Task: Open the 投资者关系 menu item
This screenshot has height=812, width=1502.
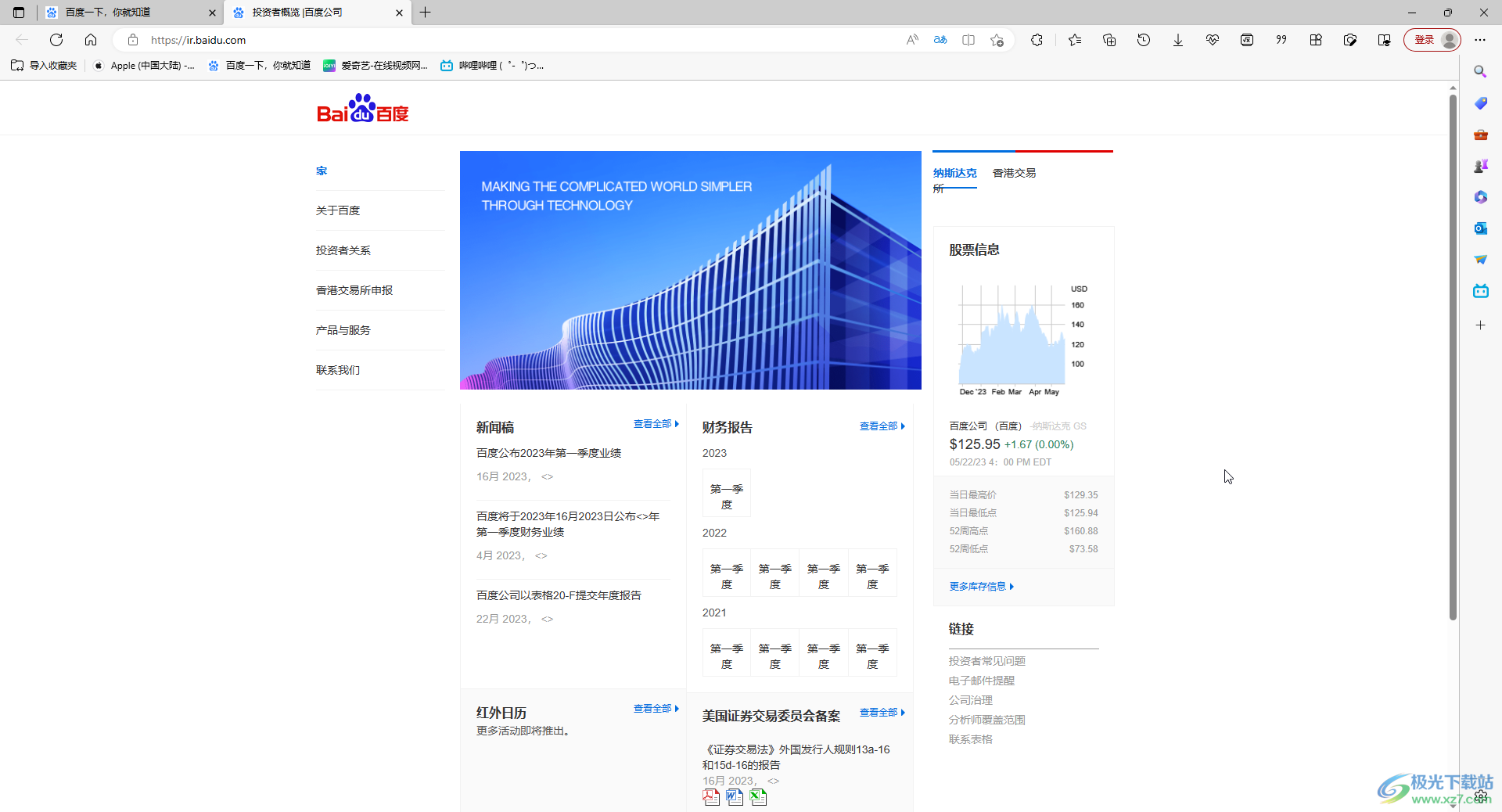Action: [343, 250]
